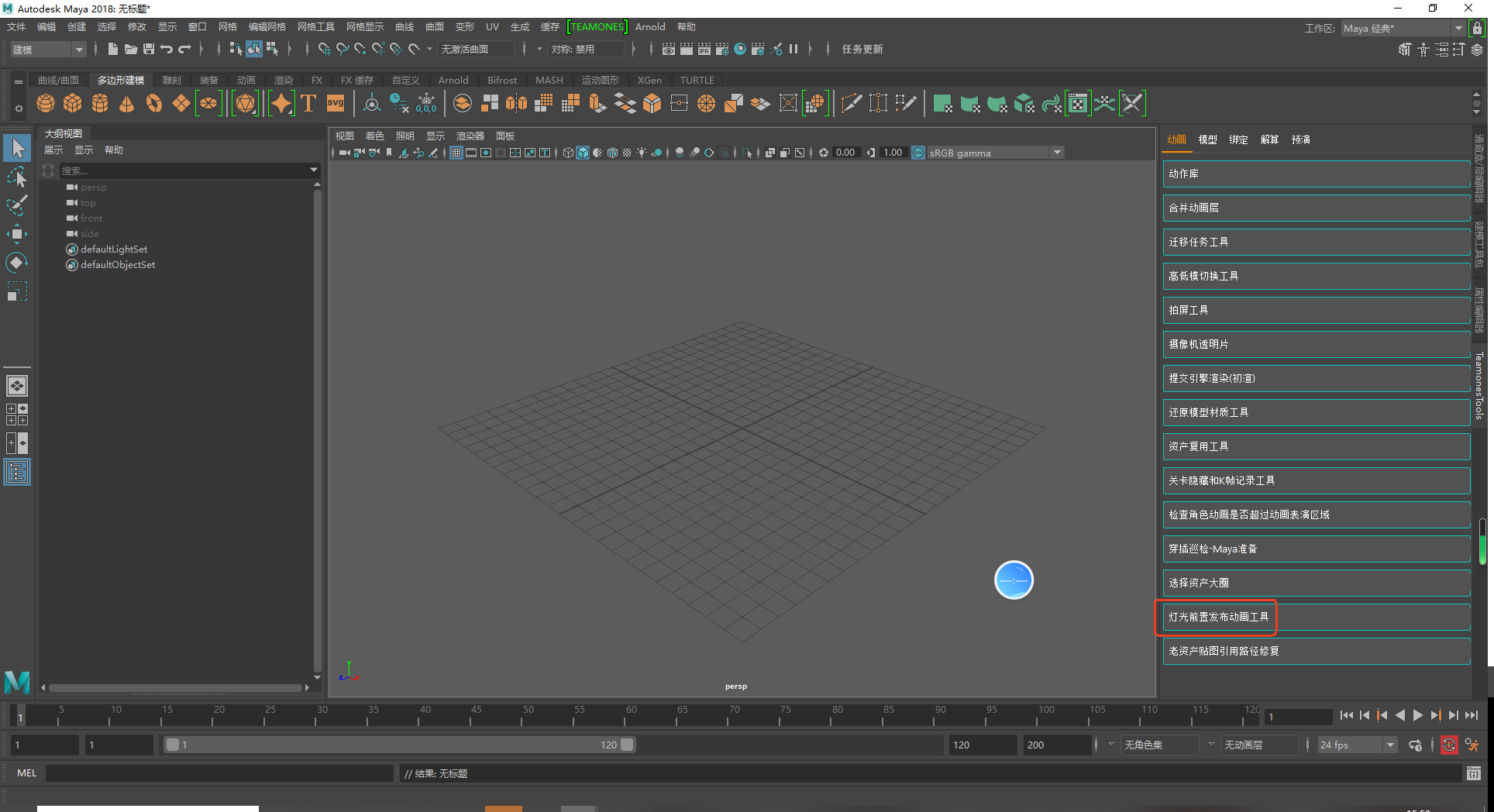Click the undo arrow icon
The height and width of the screenshot is (812, 1494).
pyautogui.click(x=166, y=49)
